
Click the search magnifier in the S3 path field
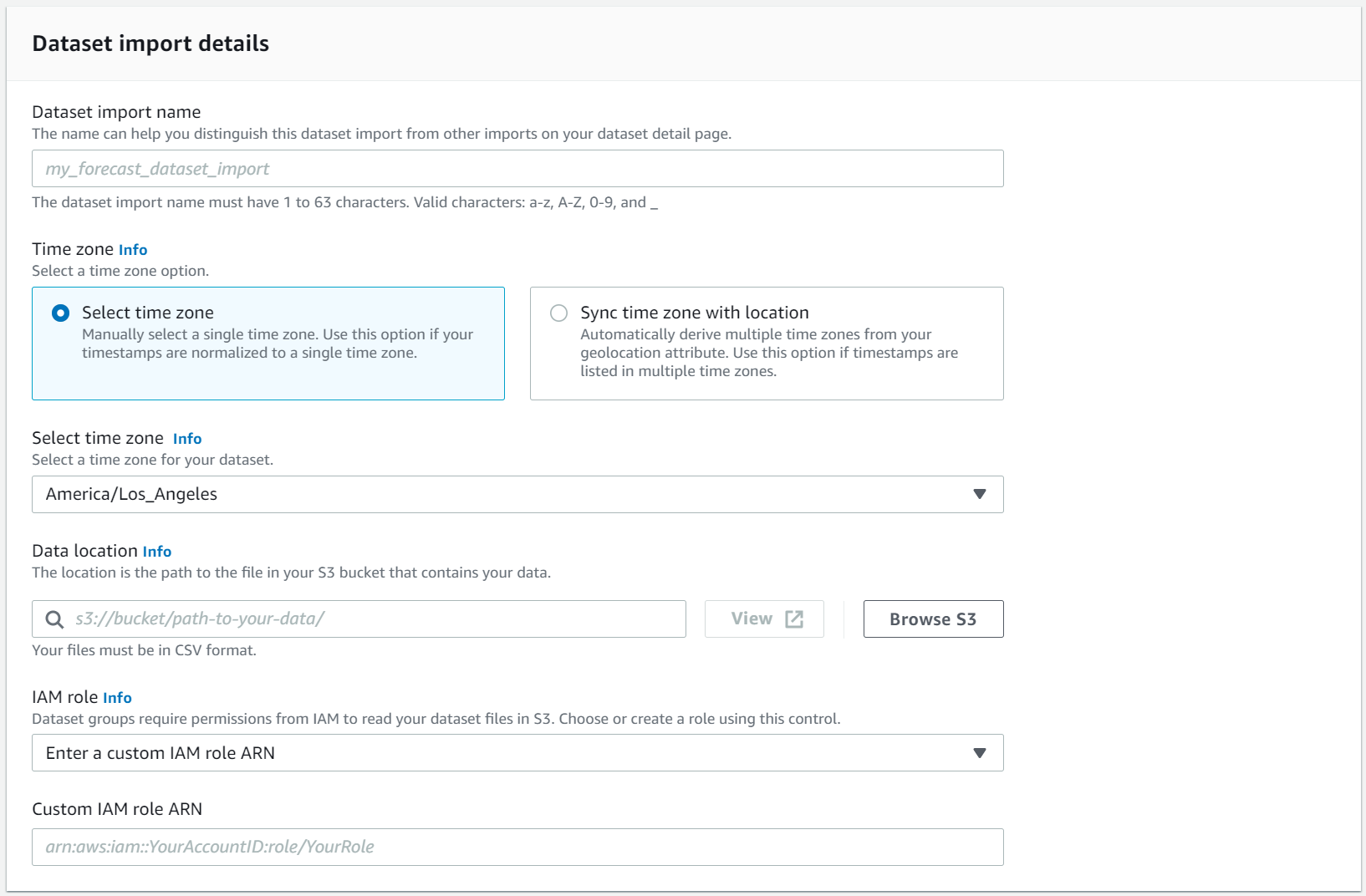point(54,619)
